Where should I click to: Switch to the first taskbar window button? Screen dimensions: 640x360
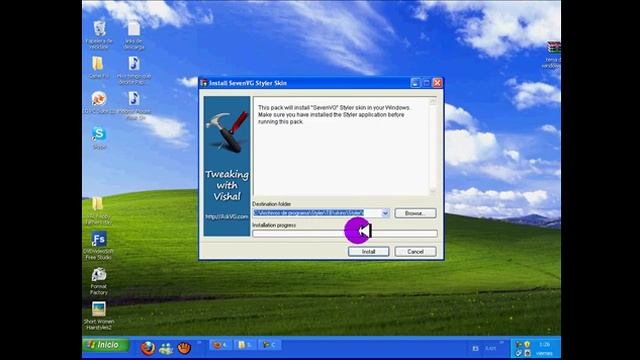[x=221, y=345]
